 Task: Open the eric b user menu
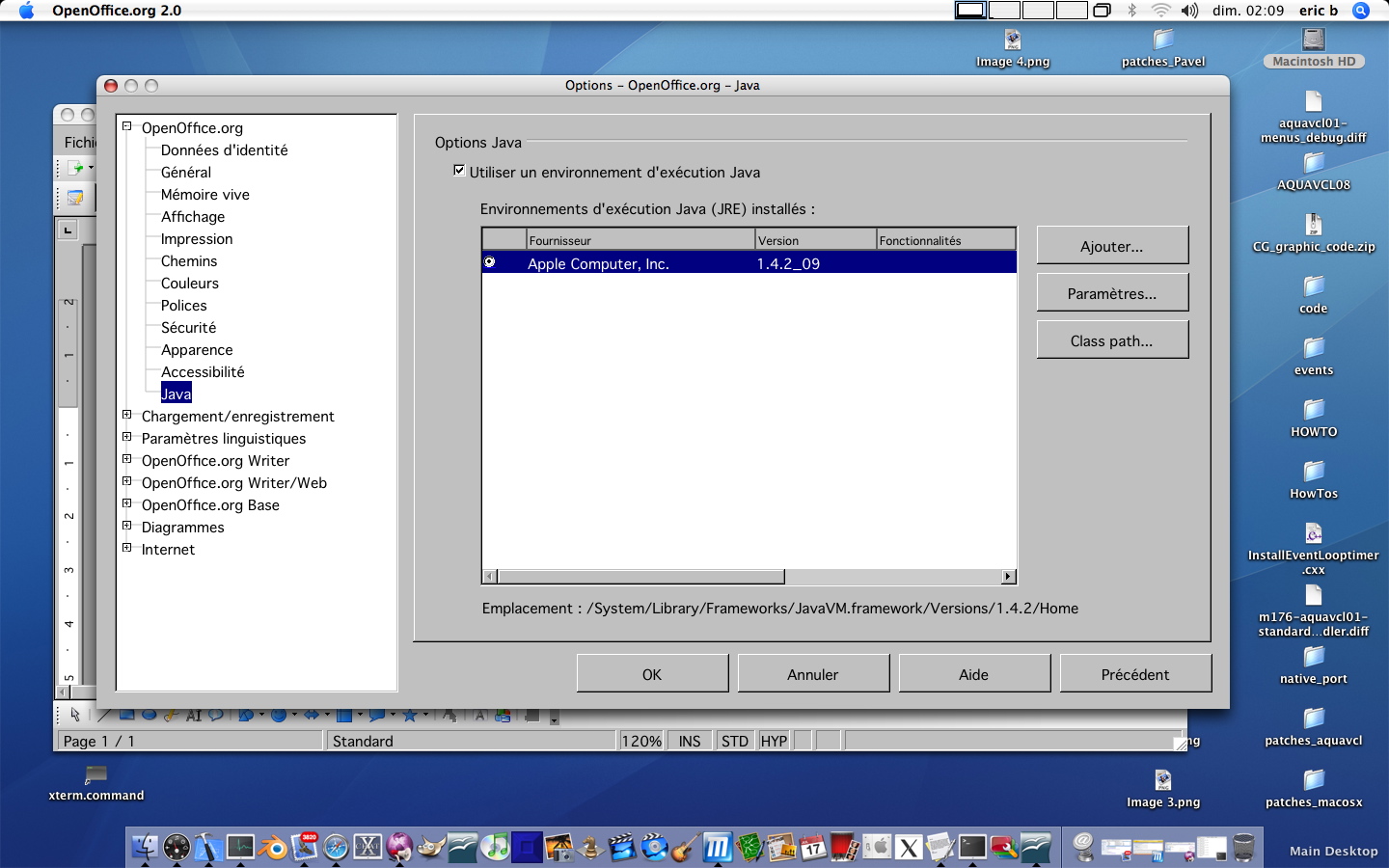[x=1318, y=11]
